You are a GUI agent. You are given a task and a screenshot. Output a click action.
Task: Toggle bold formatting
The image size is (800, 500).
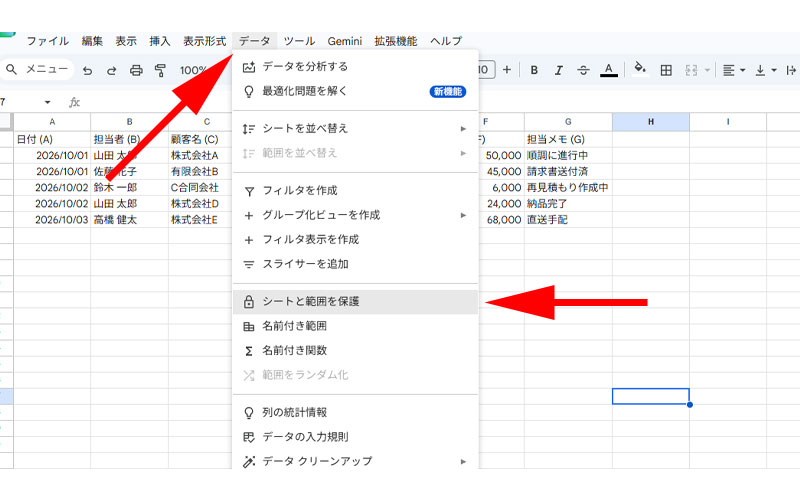pyautogui.click(x=534, y=70)
